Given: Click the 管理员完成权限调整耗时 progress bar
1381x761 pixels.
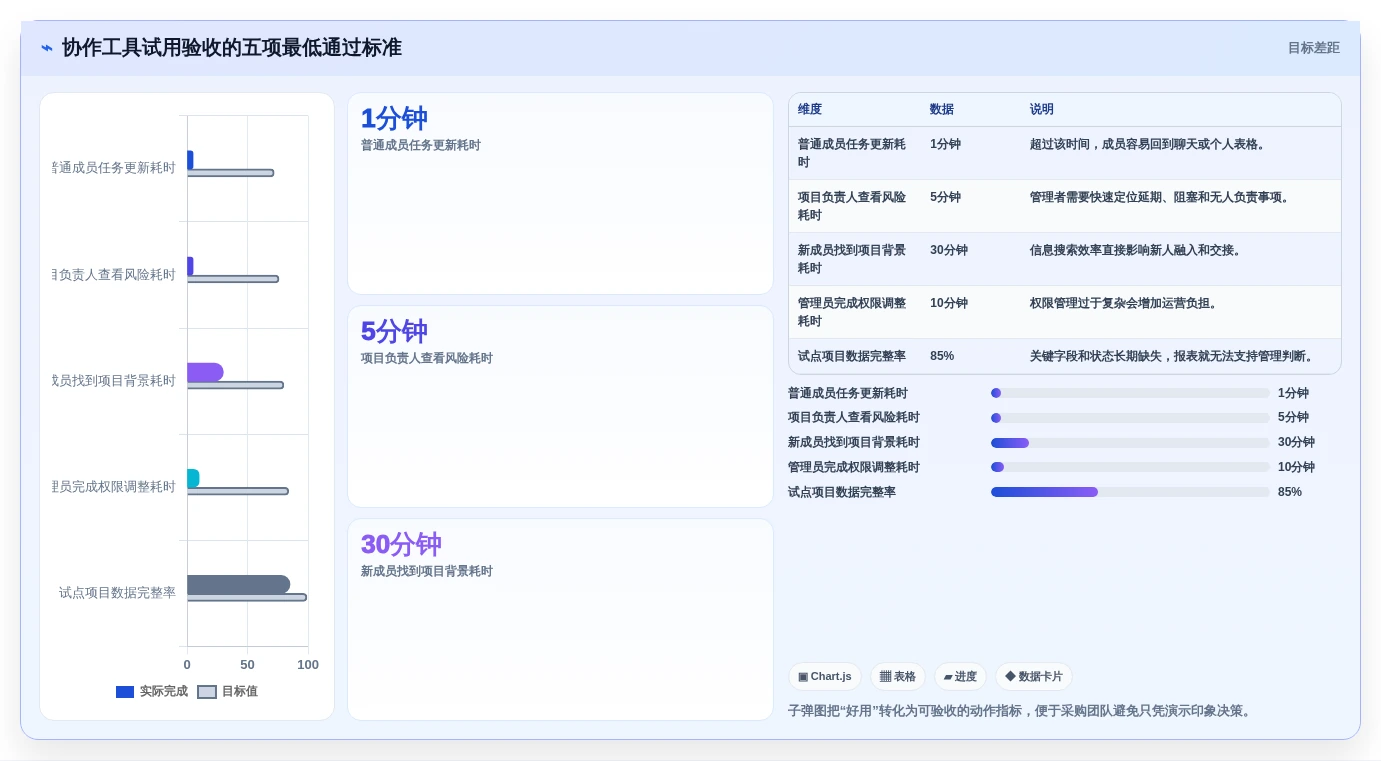Looking at the screenshot, I should (1130, 467).
